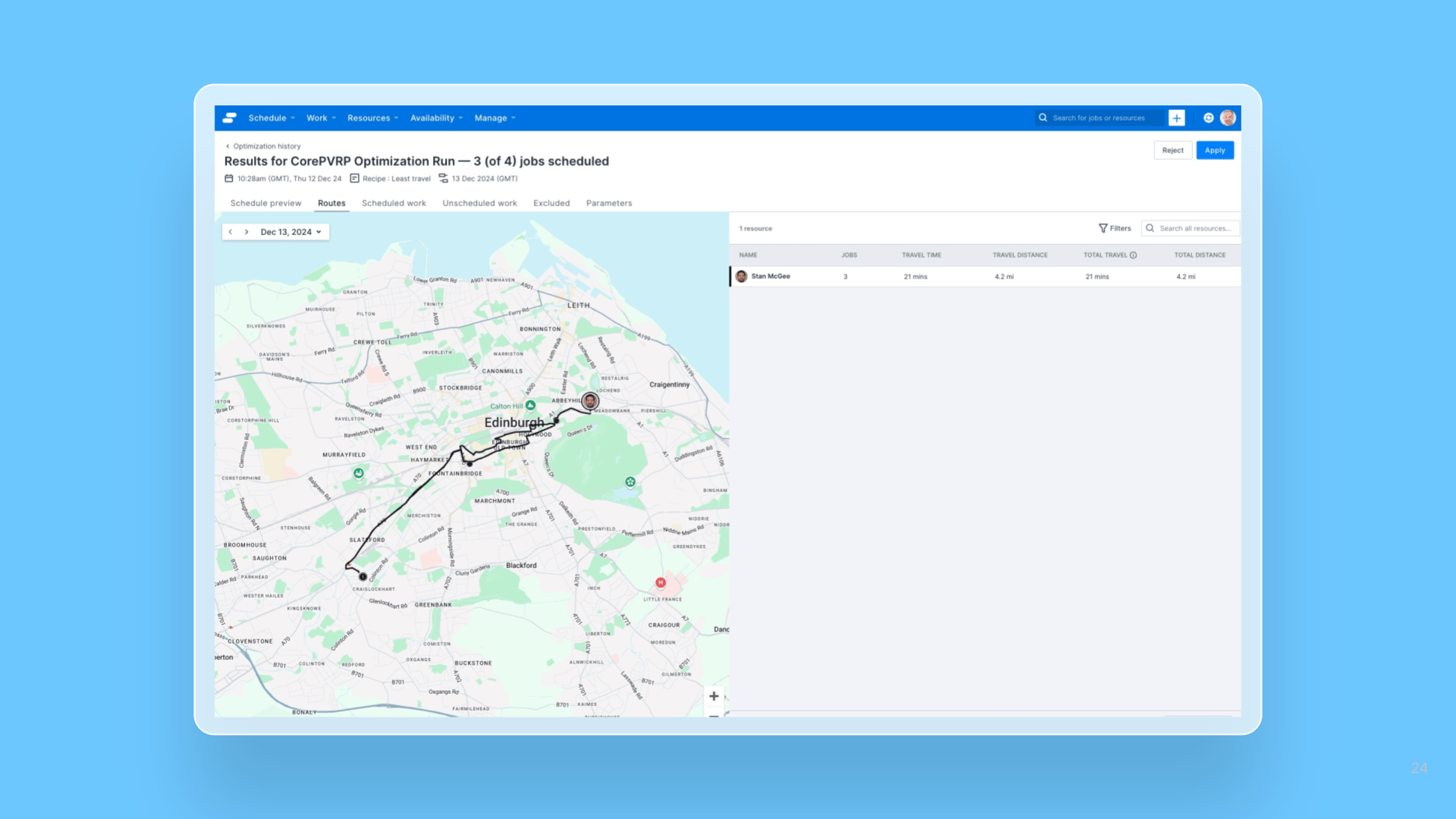Screen dimensions: 1456x819
Task: Focus the Search all resources field
Action: (1191, 228)
